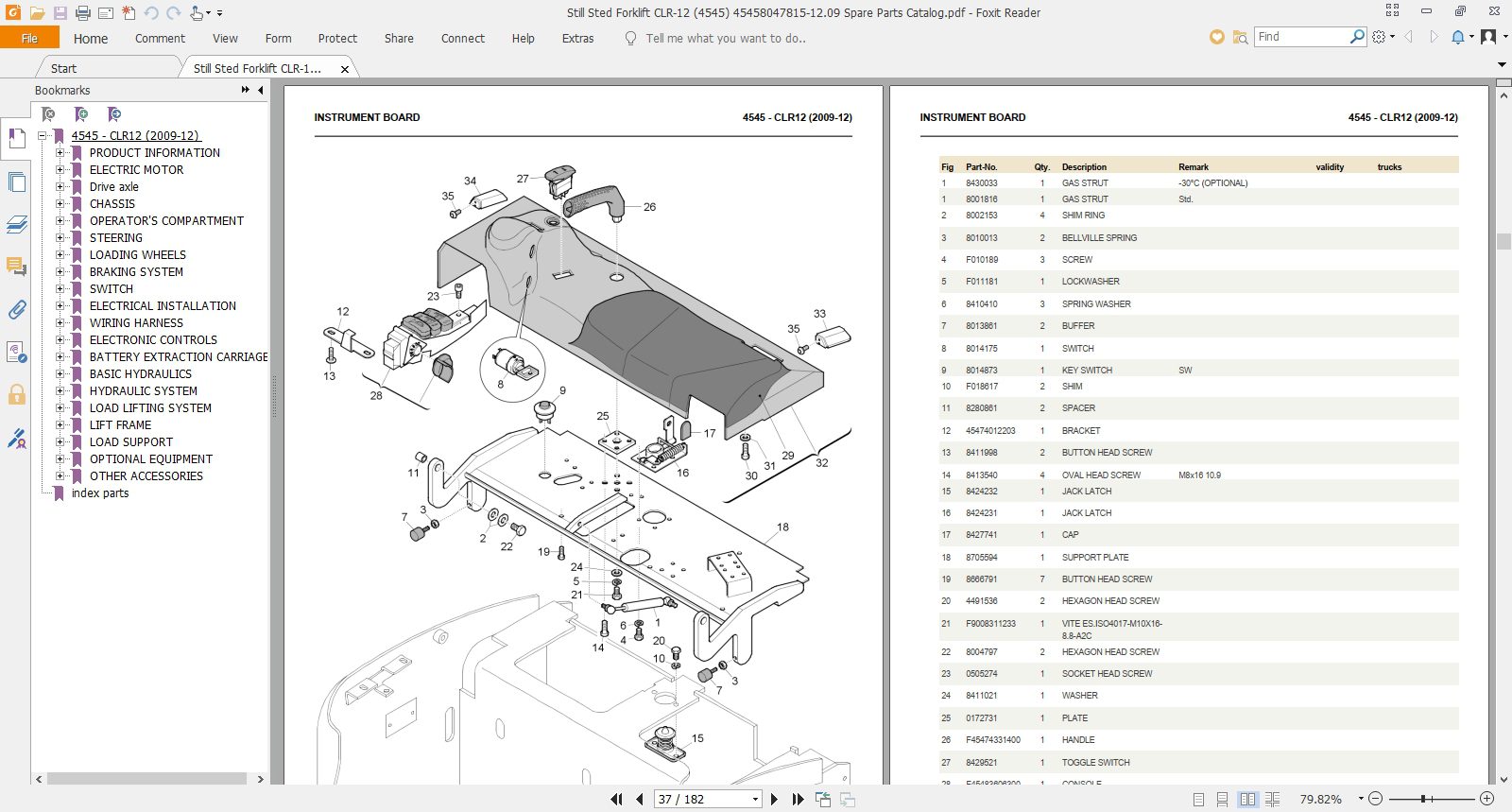This screenshot has width=1512, height=812.
Task: Open the Comments panel in sidebar
Action: (16, 267)
